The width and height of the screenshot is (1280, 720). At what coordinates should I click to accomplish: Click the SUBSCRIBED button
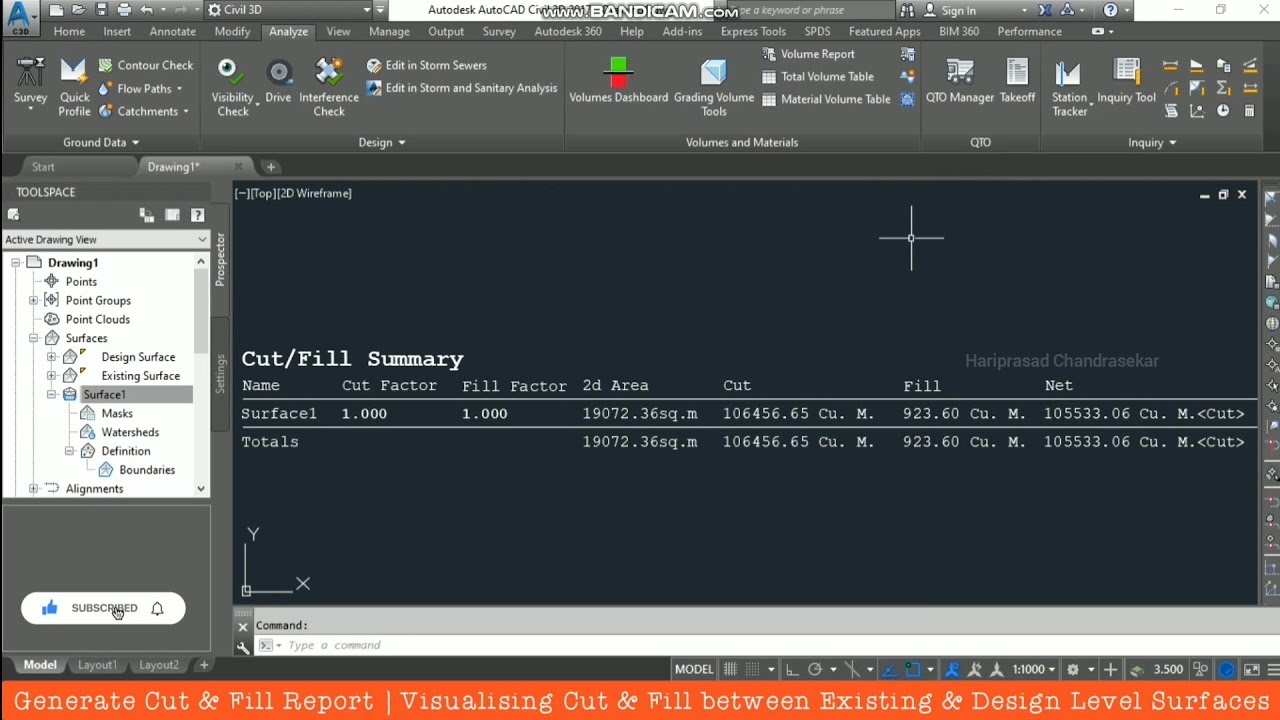(104, 608)
